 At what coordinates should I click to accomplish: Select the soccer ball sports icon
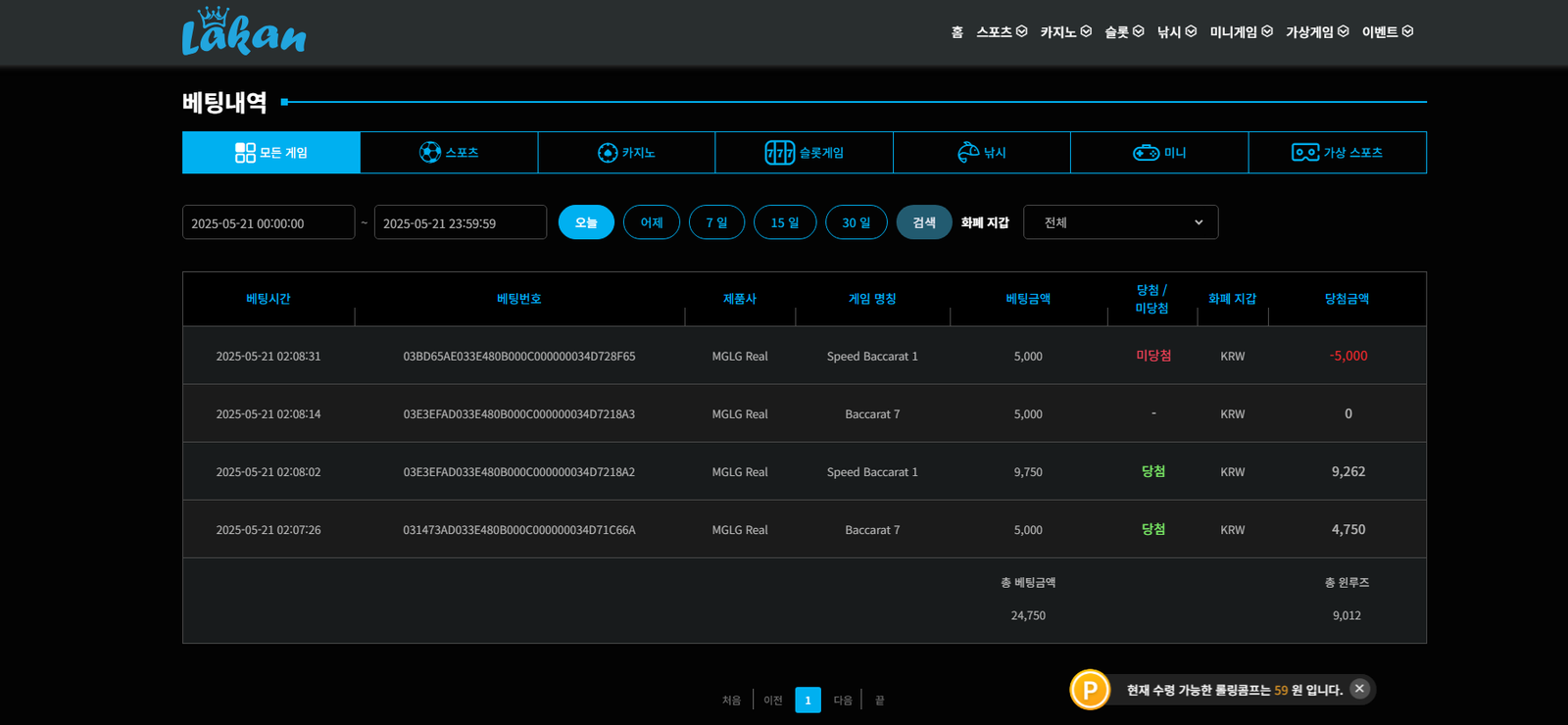pos(430,153)
